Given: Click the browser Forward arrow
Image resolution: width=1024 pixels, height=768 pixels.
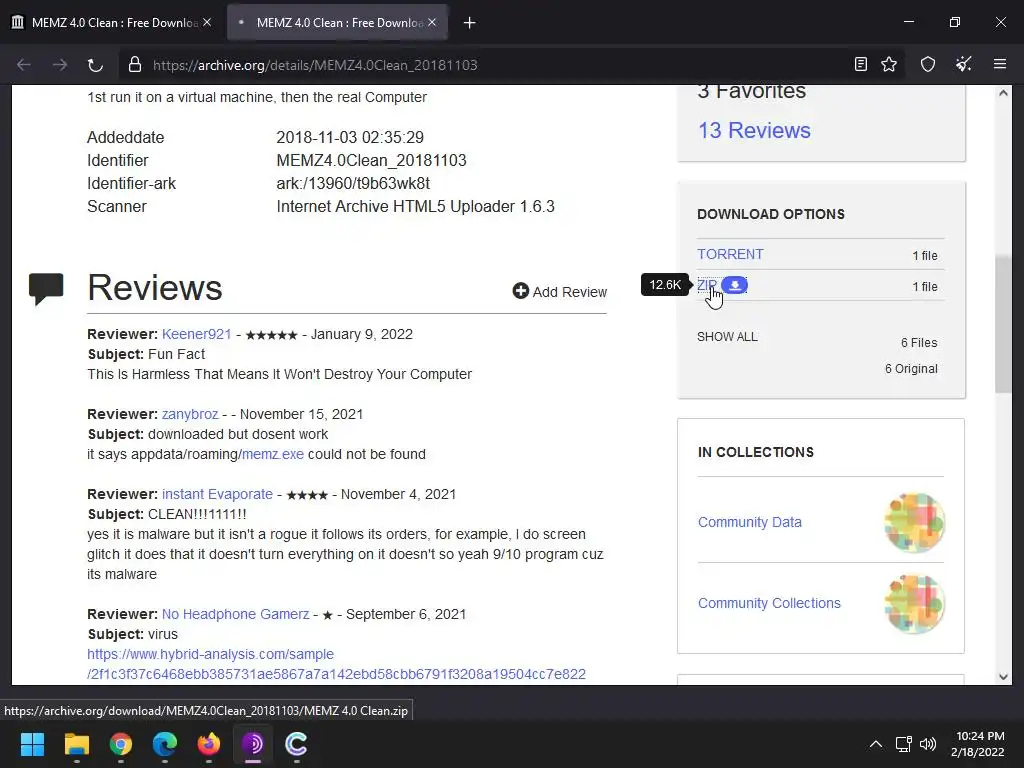Looking at the screenshot, I should click(59, 65).
